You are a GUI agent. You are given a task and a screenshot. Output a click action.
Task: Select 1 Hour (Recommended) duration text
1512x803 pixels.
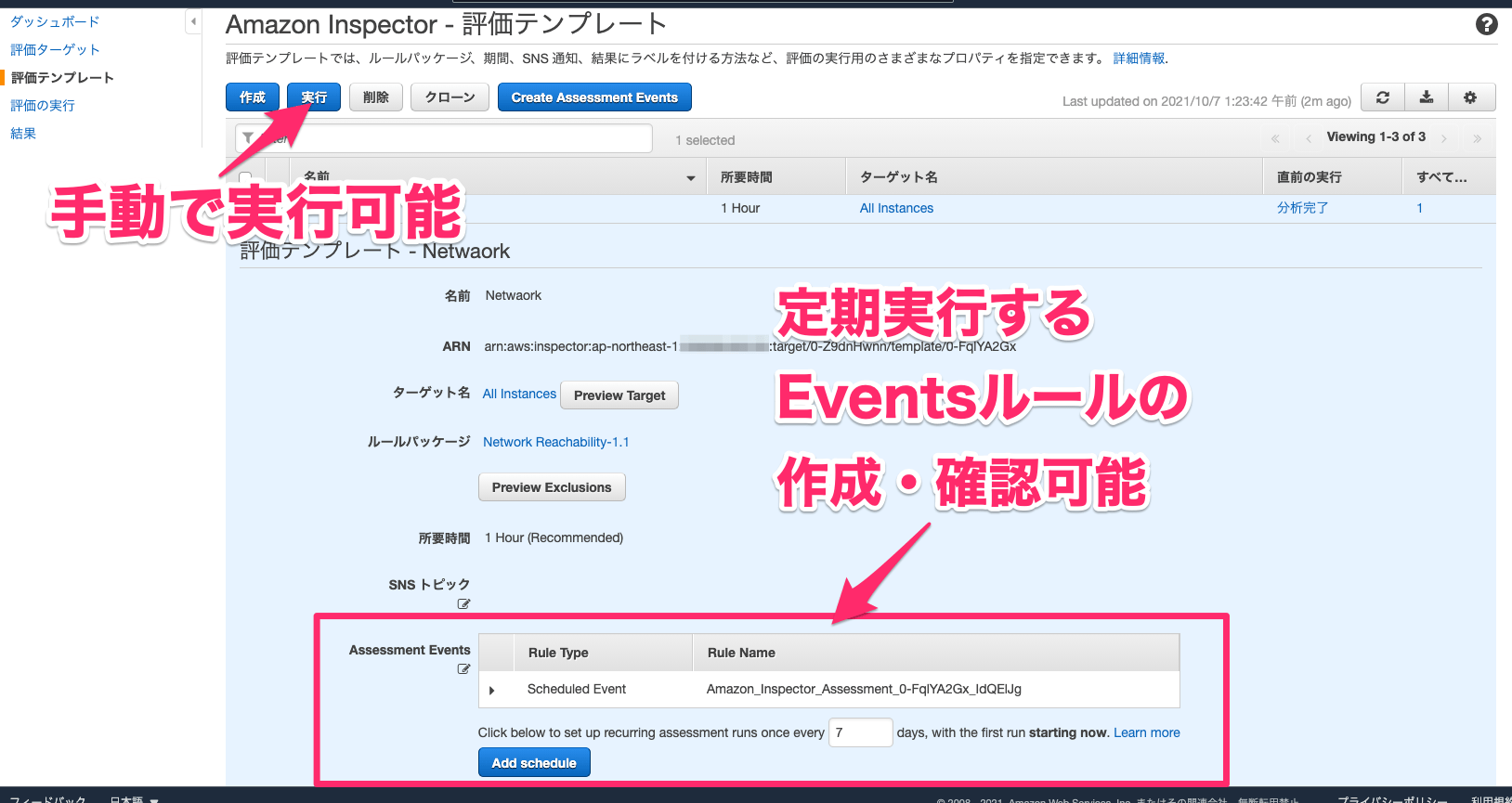coord(554,537)
